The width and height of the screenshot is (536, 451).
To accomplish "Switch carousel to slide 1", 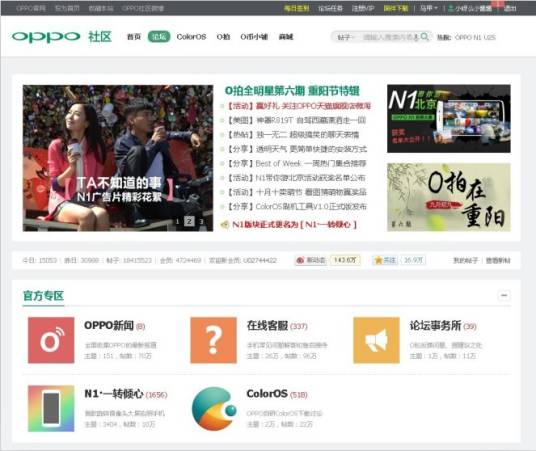I will coord(177,222).
